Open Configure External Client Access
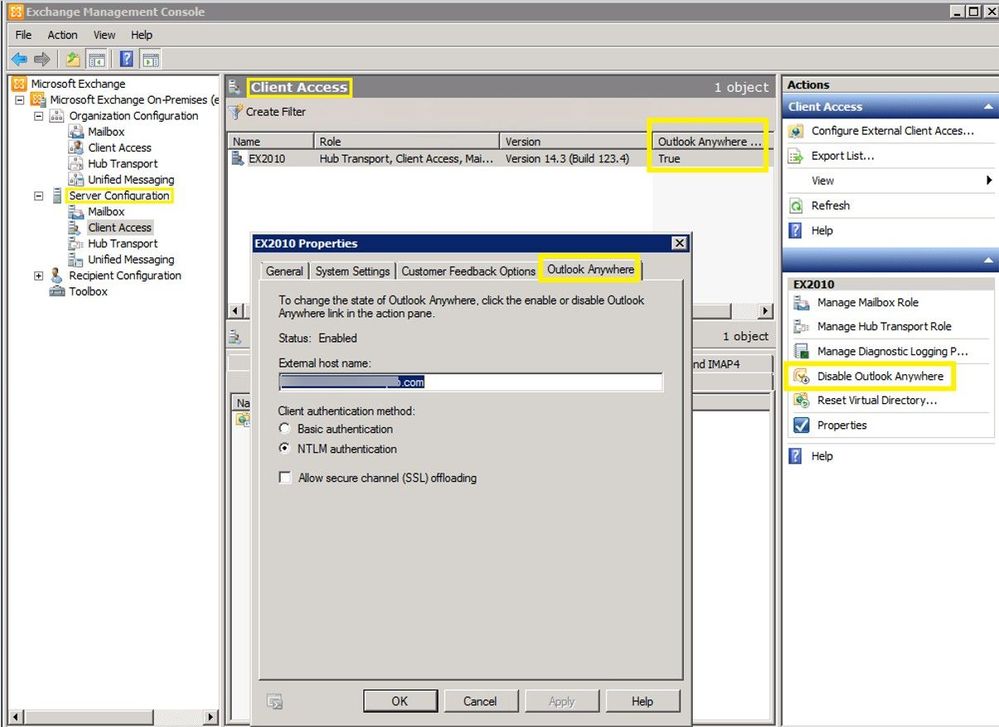The height and width of the screenshot is (727, 999). tap(888, 130)
